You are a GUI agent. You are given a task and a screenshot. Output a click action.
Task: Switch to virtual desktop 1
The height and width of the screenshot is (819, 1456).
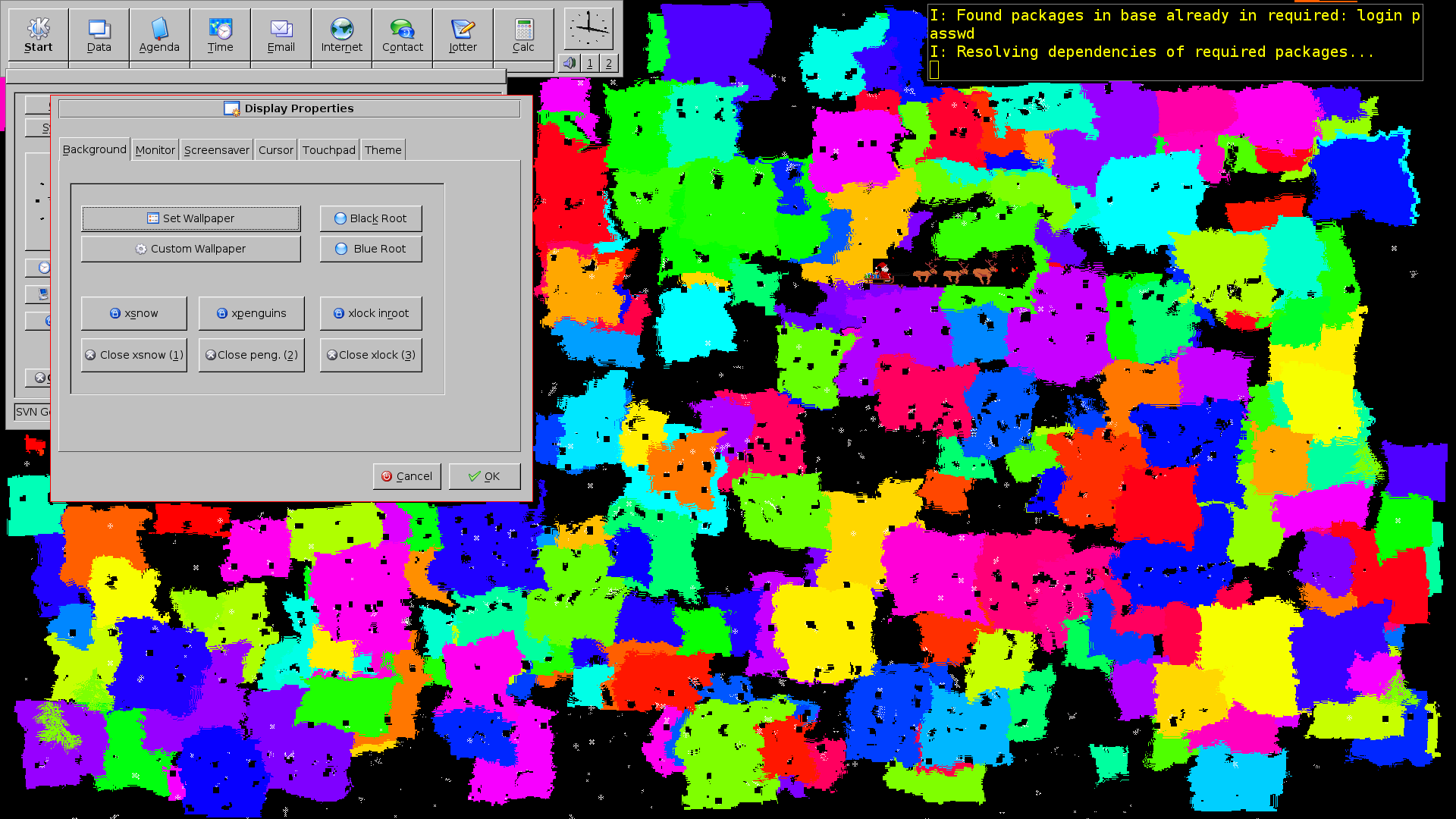[590, 63]
